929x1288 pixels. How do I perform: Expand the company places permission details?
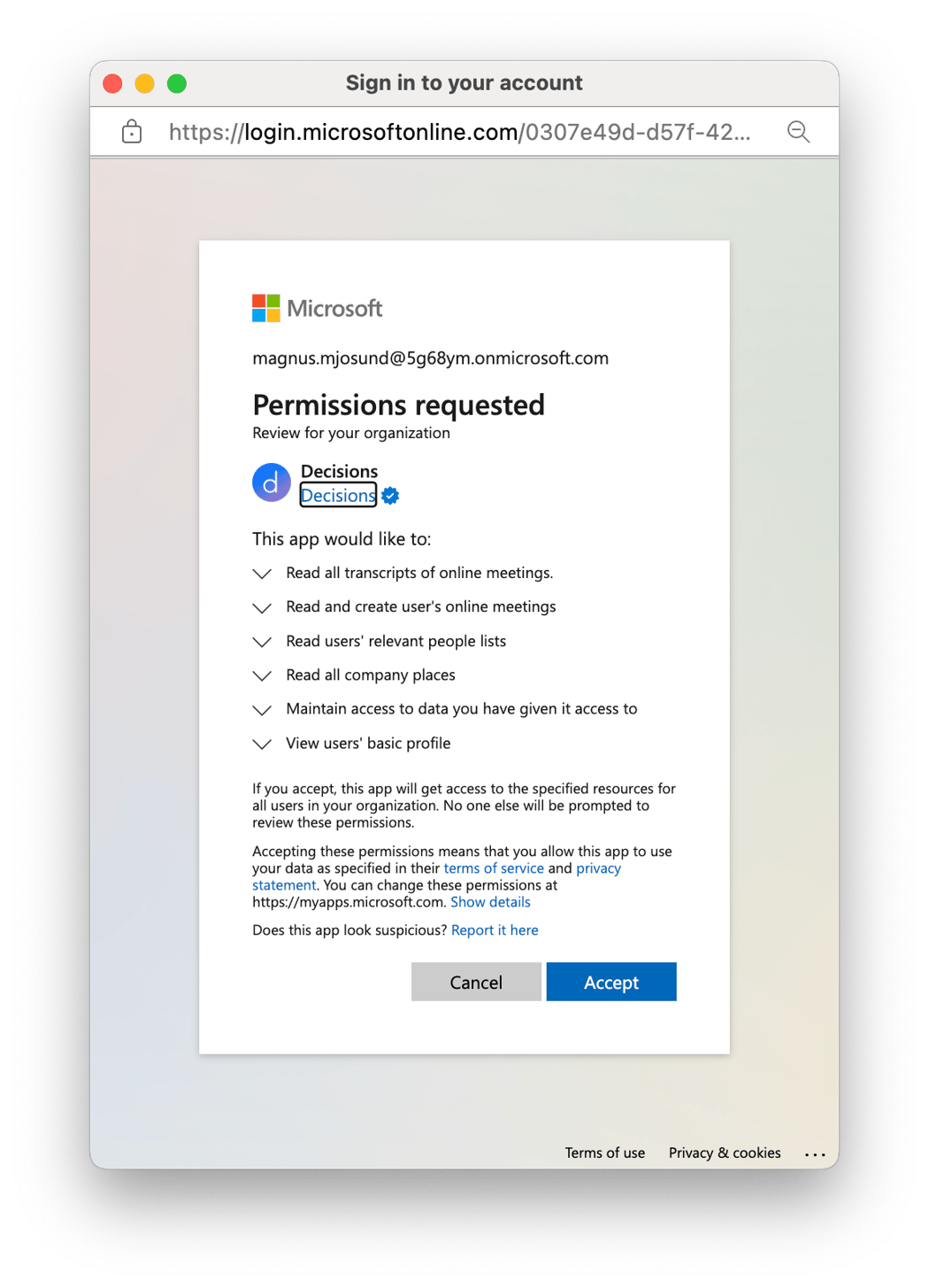[261, 675]
